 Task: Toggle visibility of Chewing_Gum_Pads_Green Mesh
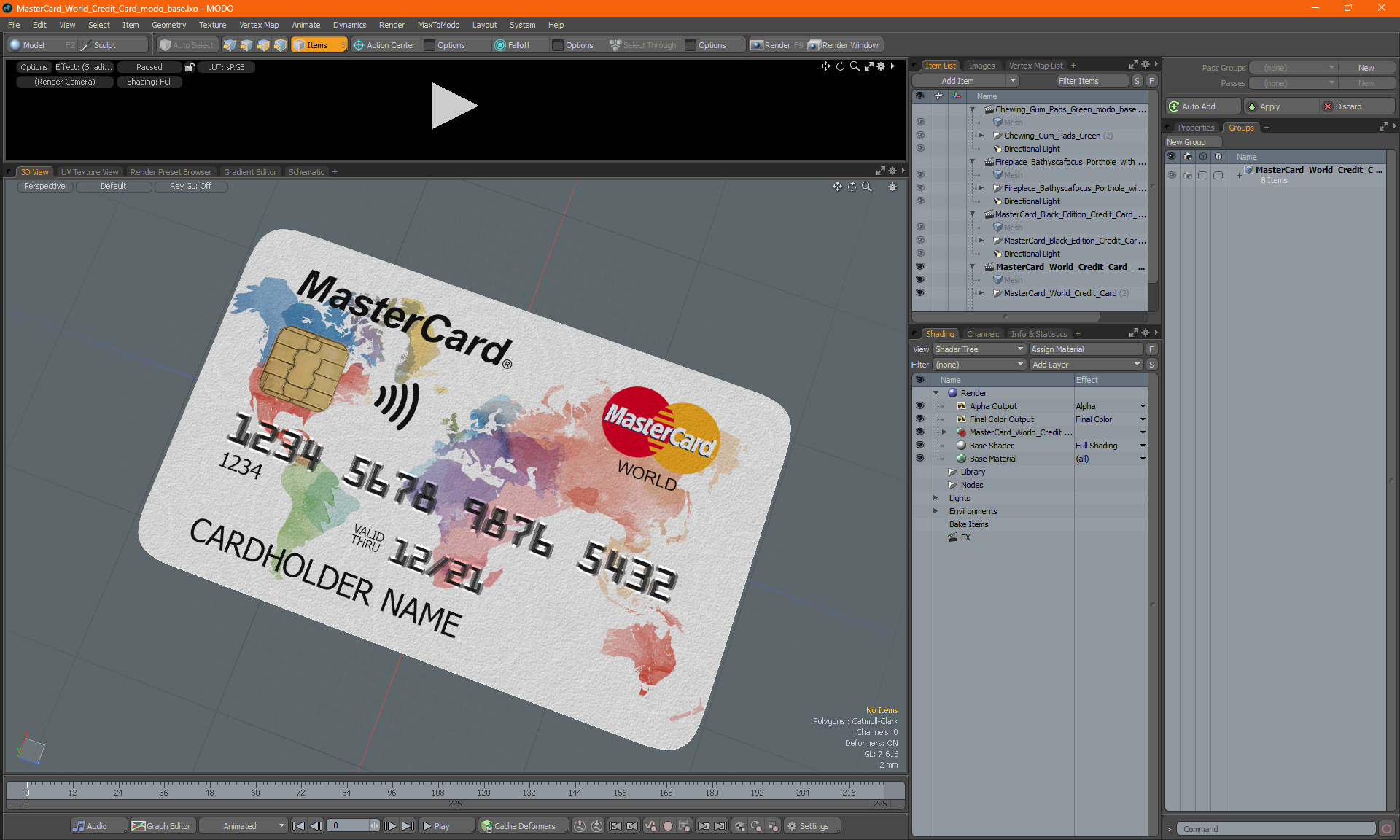pyautogui.click(x=919, y=122)
